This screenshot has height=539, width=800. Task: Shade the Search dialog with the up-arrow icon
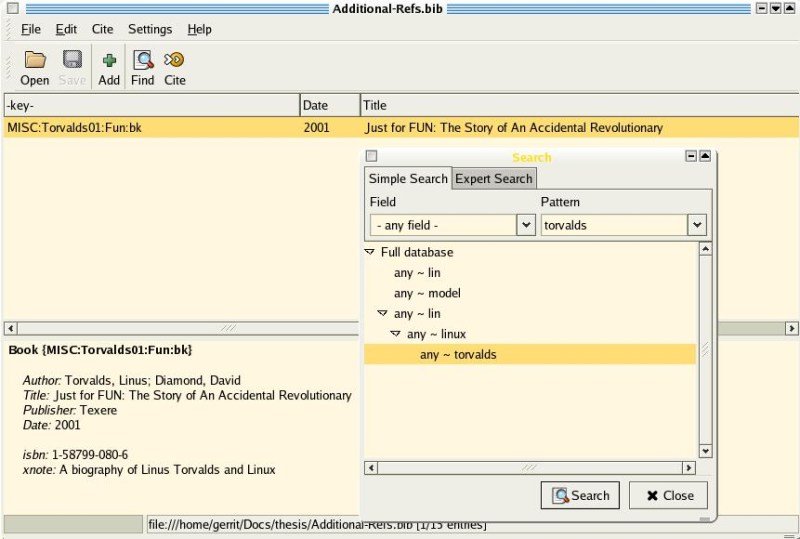point(705,156)
